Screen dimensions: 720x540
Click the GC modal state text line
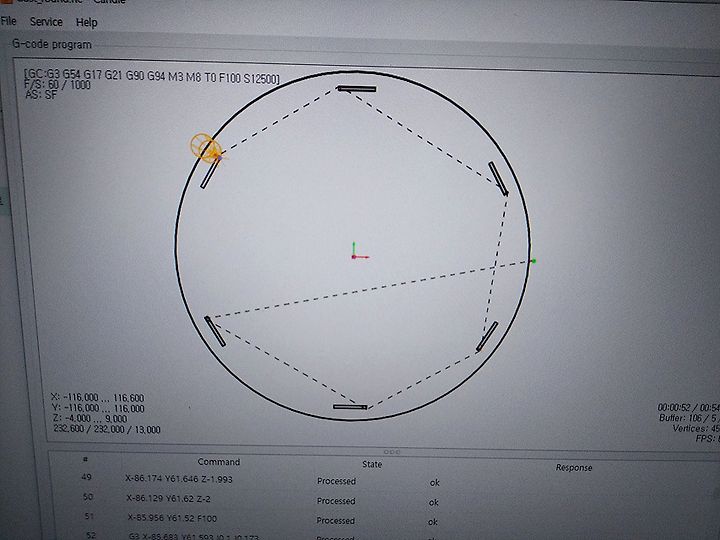click(152, 76)
